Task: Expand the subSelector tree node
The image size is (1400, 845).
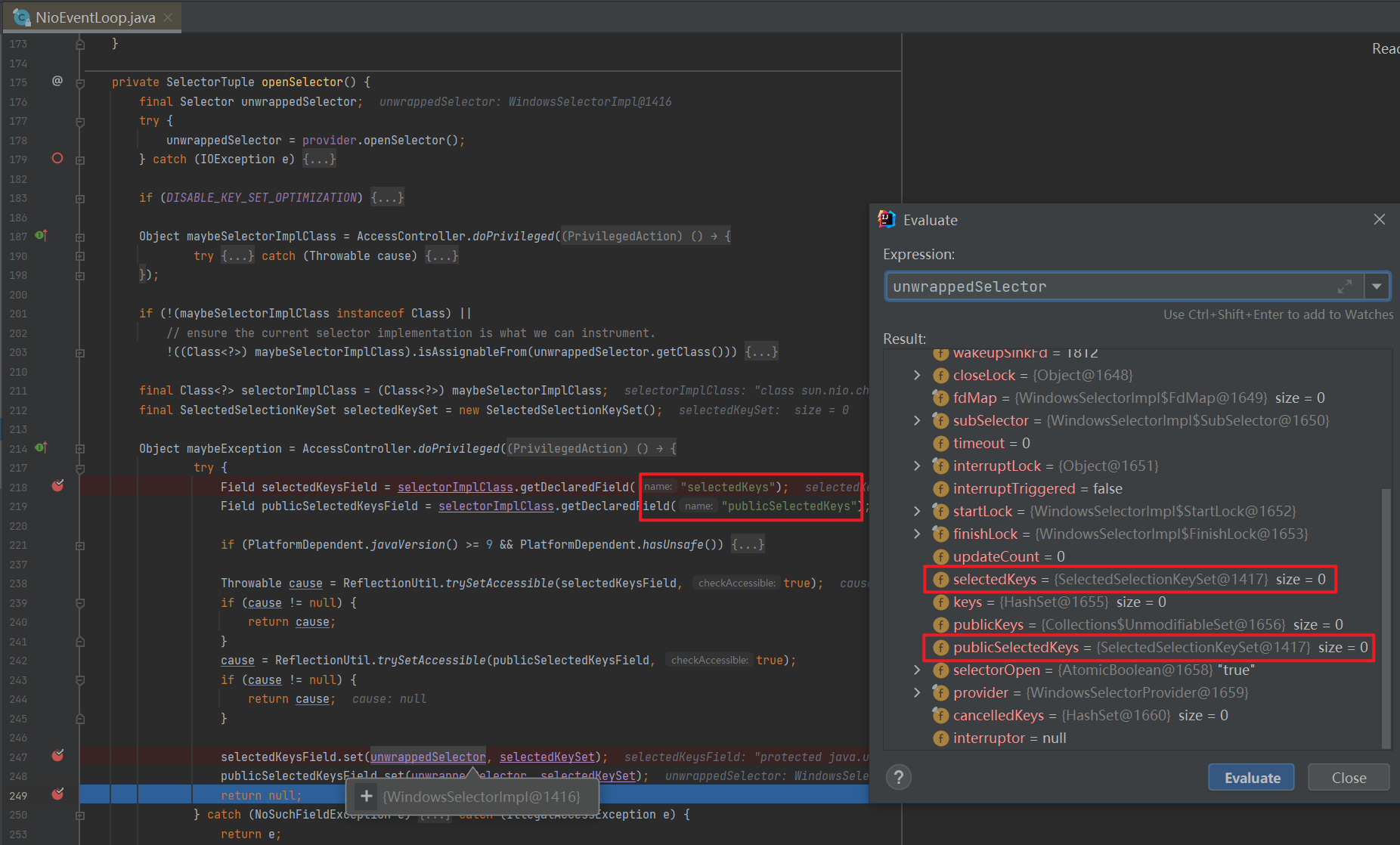Action: 917,421
